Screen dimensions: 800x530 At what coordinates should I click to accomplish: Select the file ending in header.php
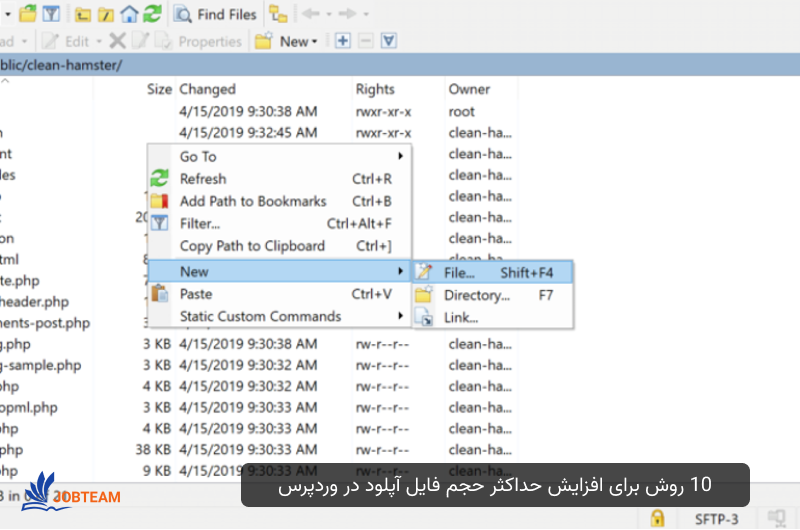click(x=34, y=302)
